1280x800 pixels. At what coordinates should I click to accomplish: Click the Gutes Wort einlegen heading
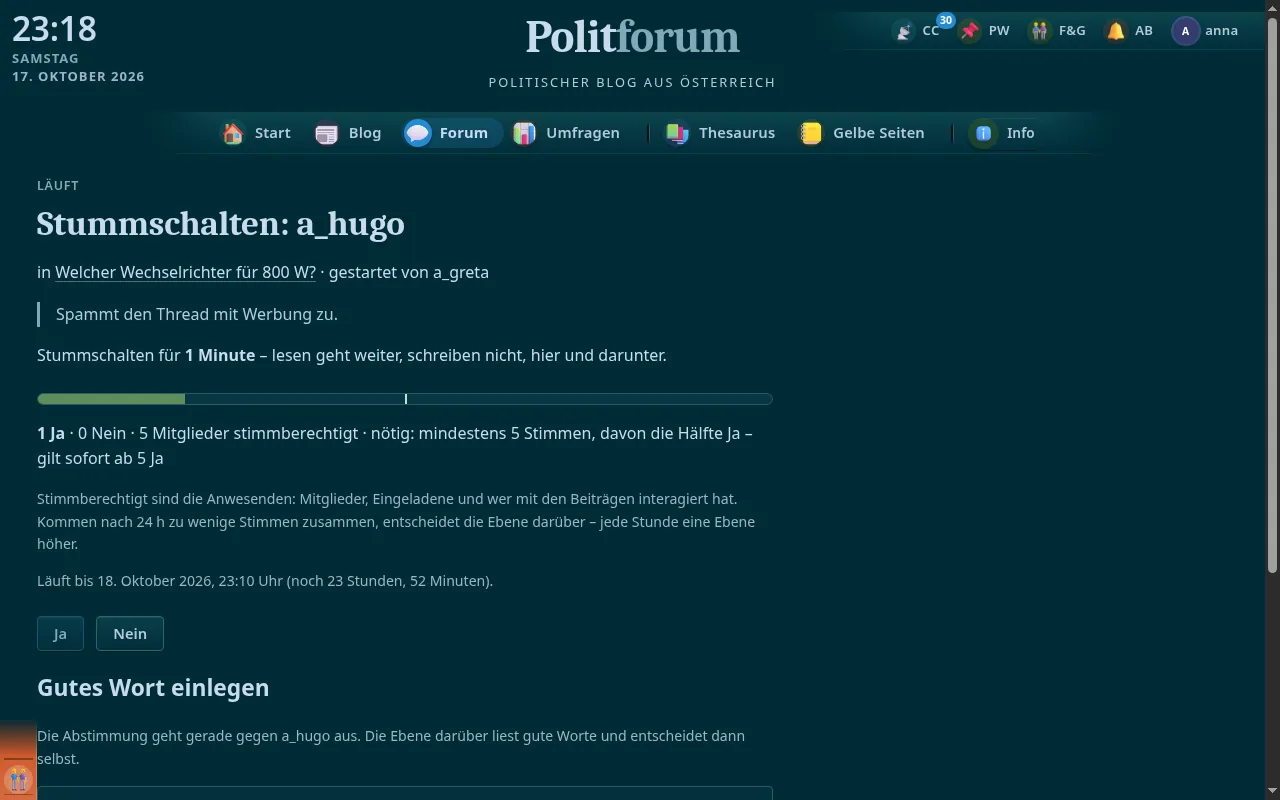click(x=153, y=688)
